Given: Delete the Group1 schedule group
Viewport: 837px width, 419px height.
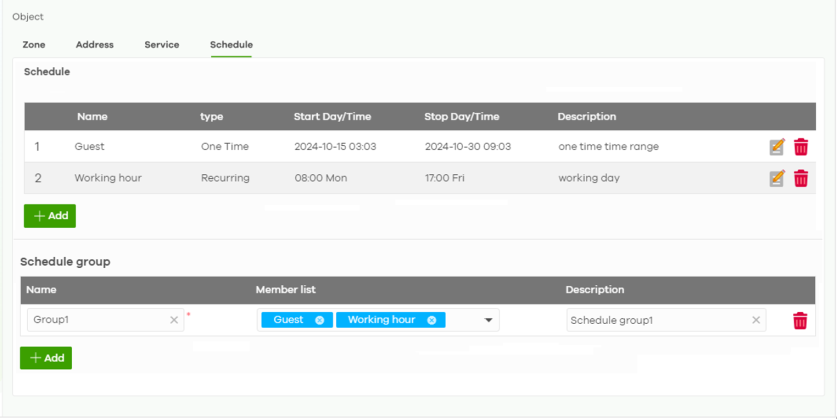Looking at the screenshot, I should tap(800, 321).
